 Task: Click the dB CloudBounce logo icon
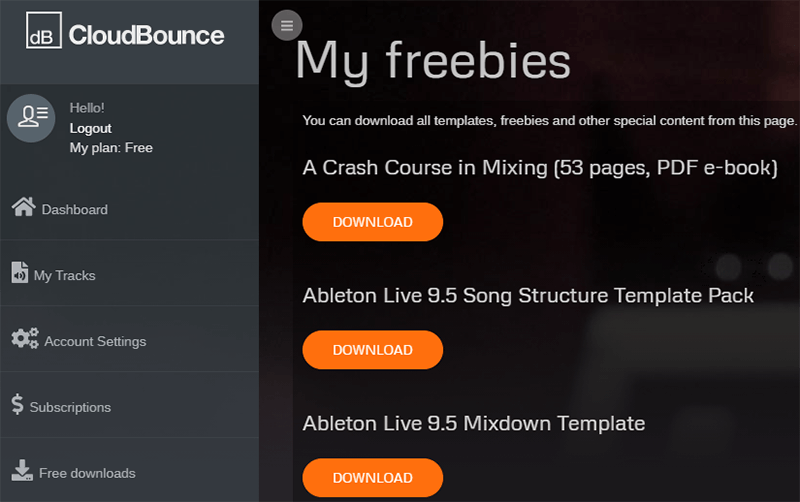[x=44, y=30]
